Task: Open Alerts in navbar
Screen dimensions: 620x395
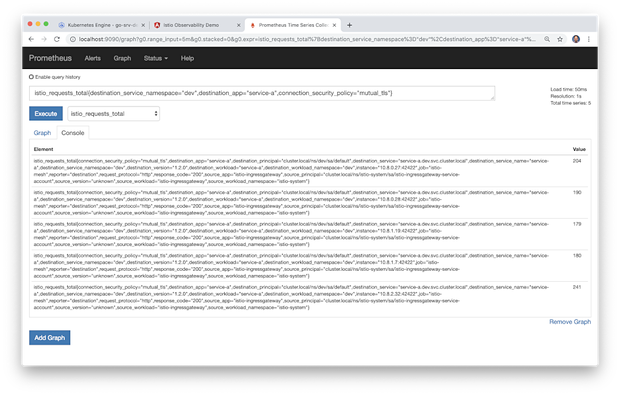Action: click(93, 58)
